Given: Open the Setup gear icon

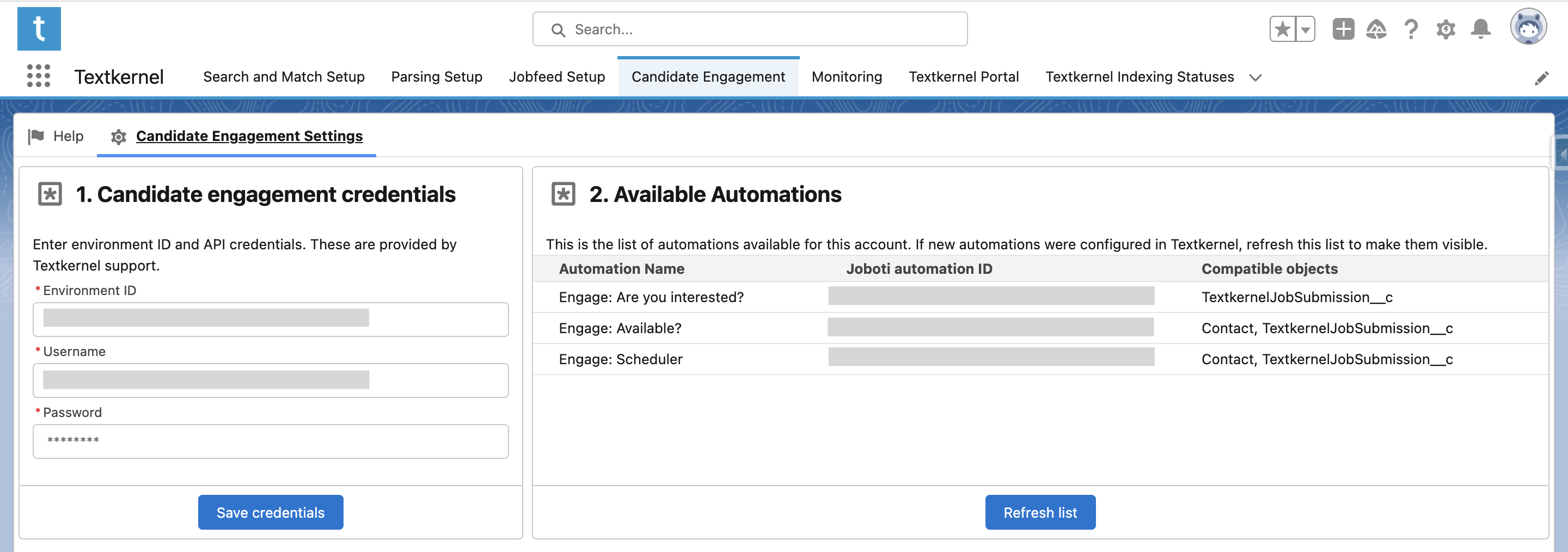Looking at the screenshot, I should 1445,29.
